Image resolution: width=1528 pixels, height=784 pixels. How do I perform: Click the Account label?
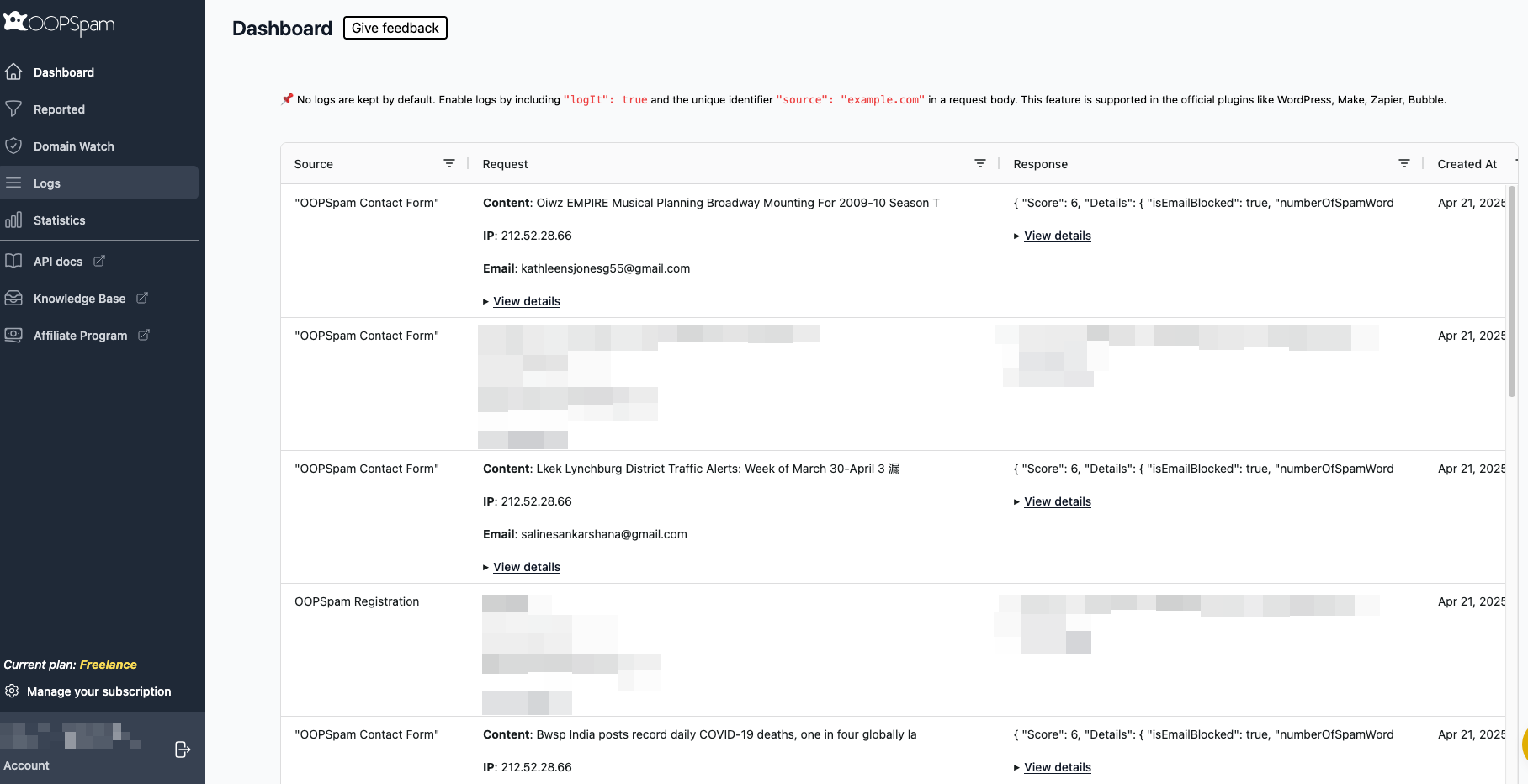pyautogui.click(x=27, y=765)
